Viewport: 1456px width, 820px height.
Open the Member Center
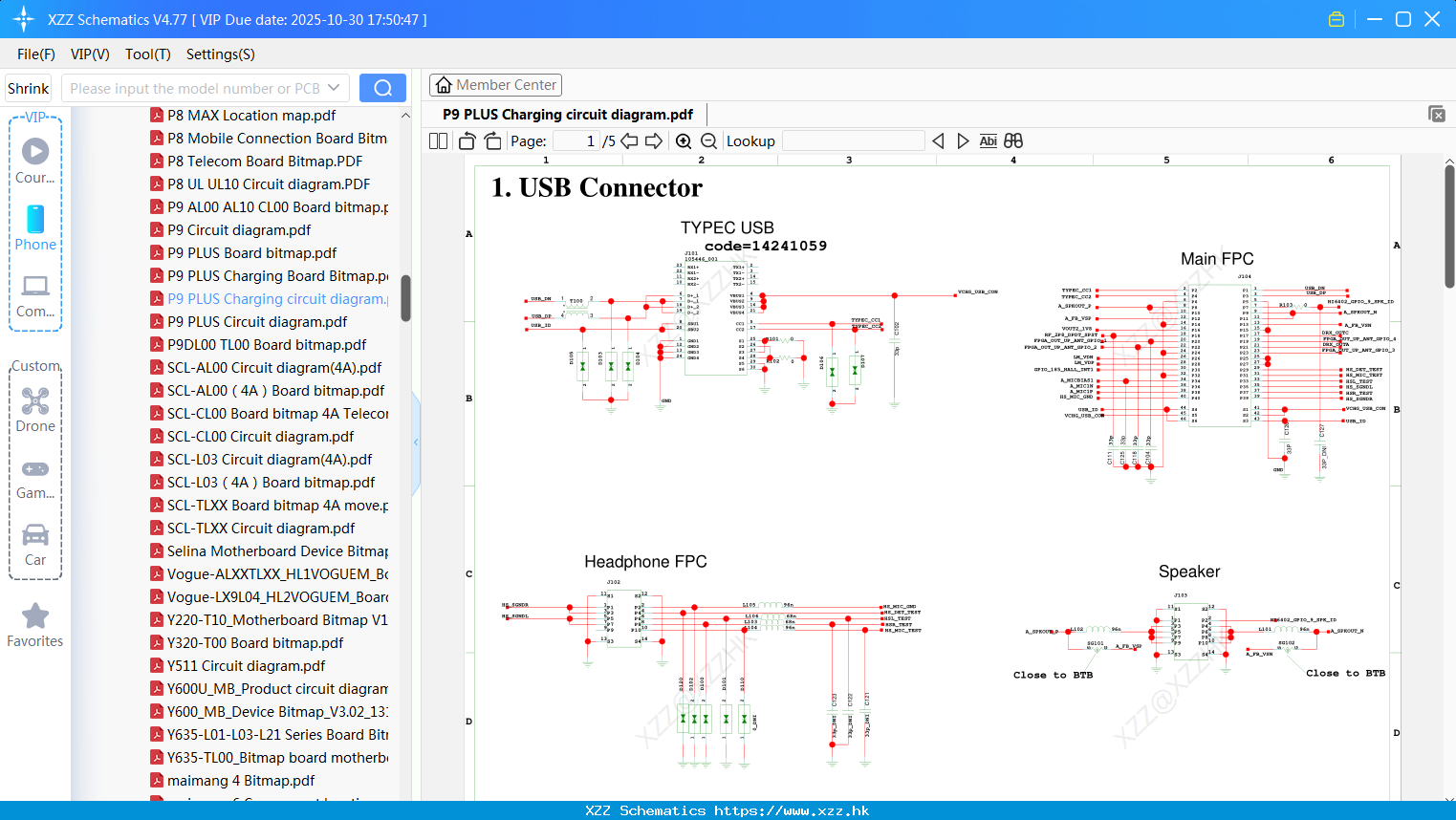click(496, 85)
